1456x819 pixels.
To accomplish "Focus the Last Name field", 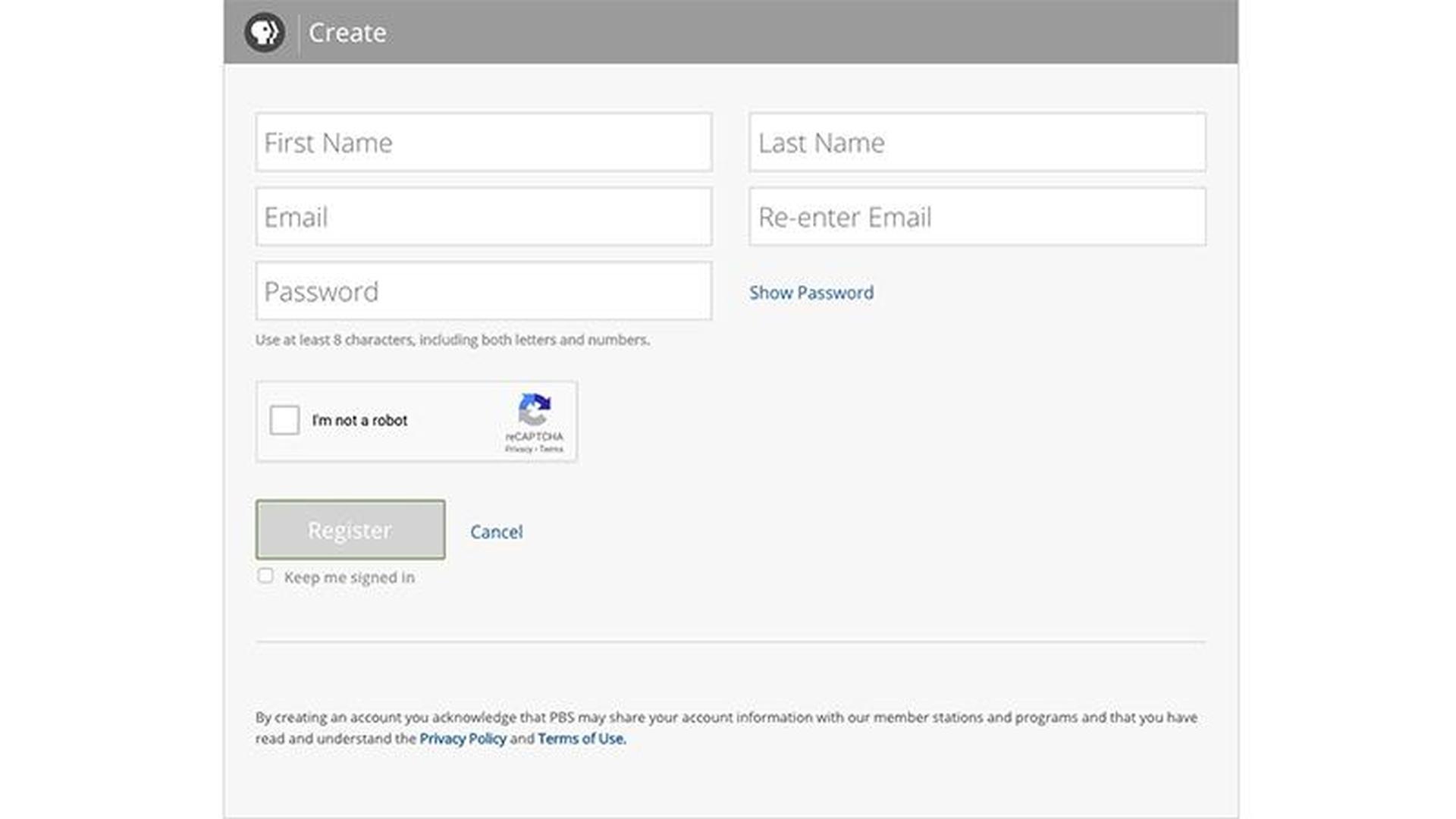I will [977, 143].
